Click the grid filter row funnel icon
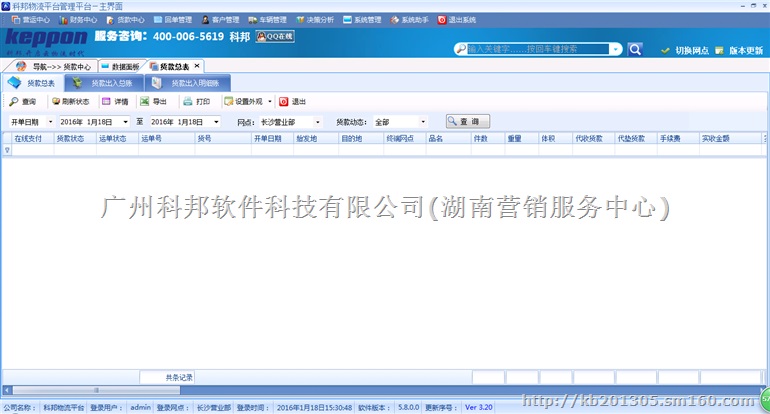The height and width of the screenshot is (414, 770). point(7,150)
